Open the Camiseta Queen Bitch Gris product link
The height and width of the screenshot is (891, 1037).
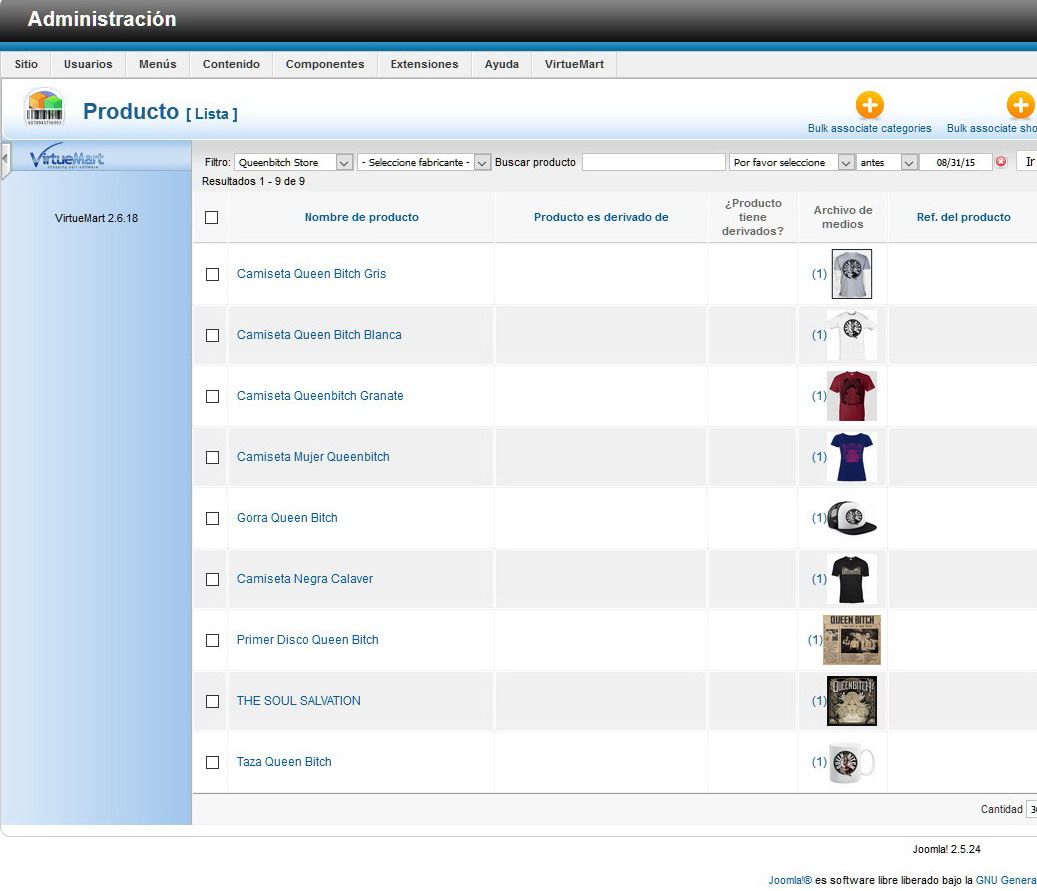(311, 274)
